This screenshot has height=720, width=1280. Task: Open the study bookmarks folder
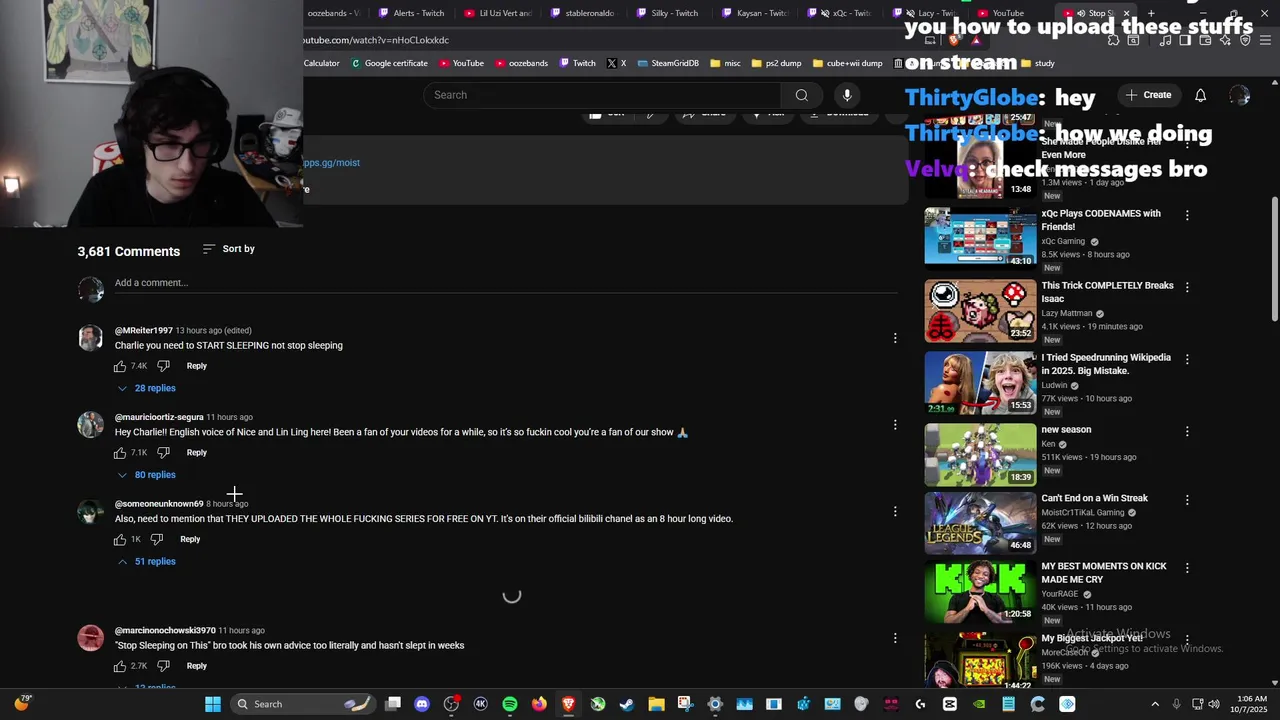click(x=1037, y=63)
